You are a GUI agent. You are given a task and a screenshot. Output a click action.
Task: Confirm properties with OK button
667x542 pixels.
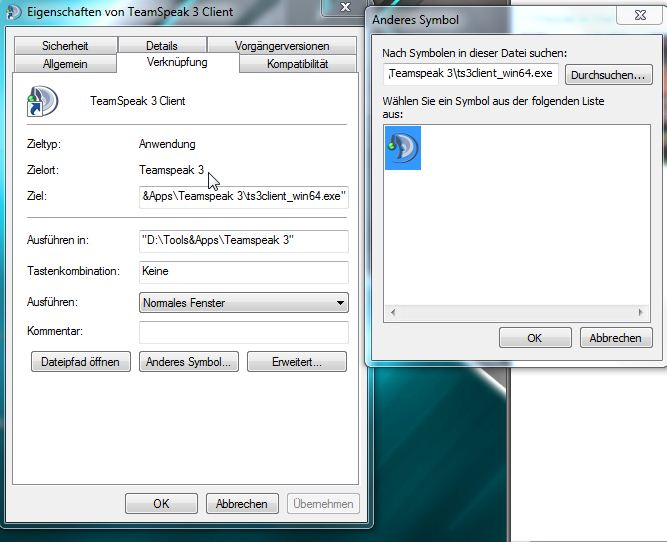point(161,504)
